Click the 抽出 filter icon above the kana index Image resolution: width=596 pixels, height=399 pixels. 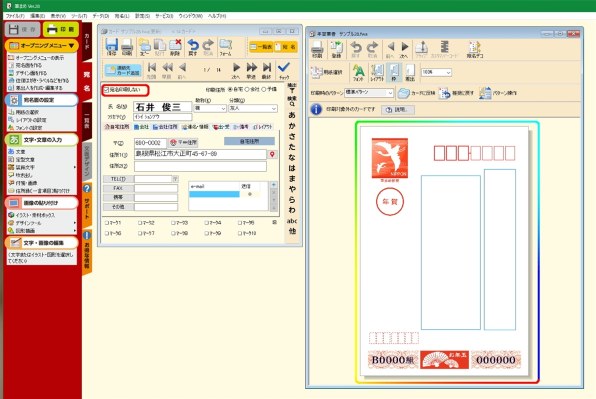coord(292,88)
